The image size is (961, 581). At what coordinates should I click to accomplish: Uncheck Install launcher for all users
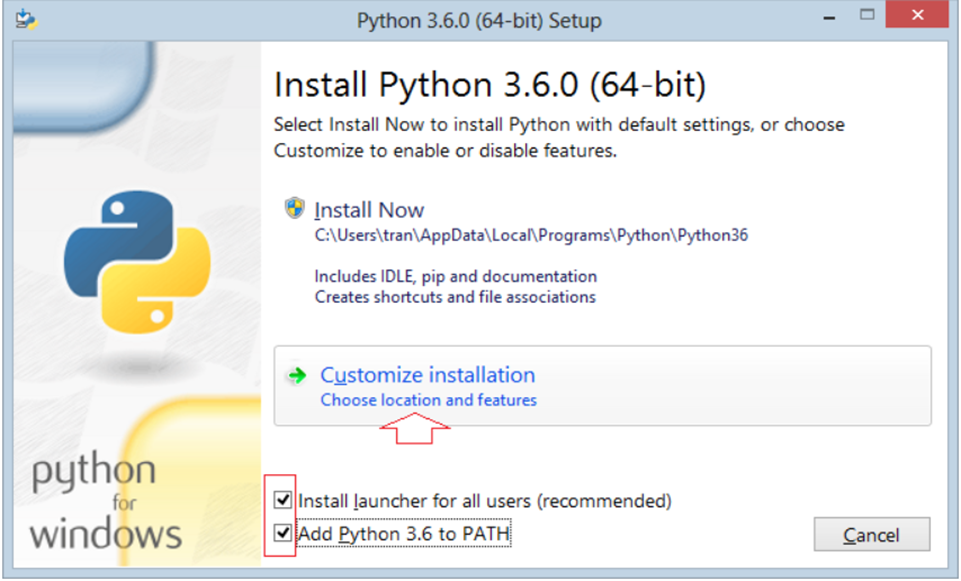283,500
